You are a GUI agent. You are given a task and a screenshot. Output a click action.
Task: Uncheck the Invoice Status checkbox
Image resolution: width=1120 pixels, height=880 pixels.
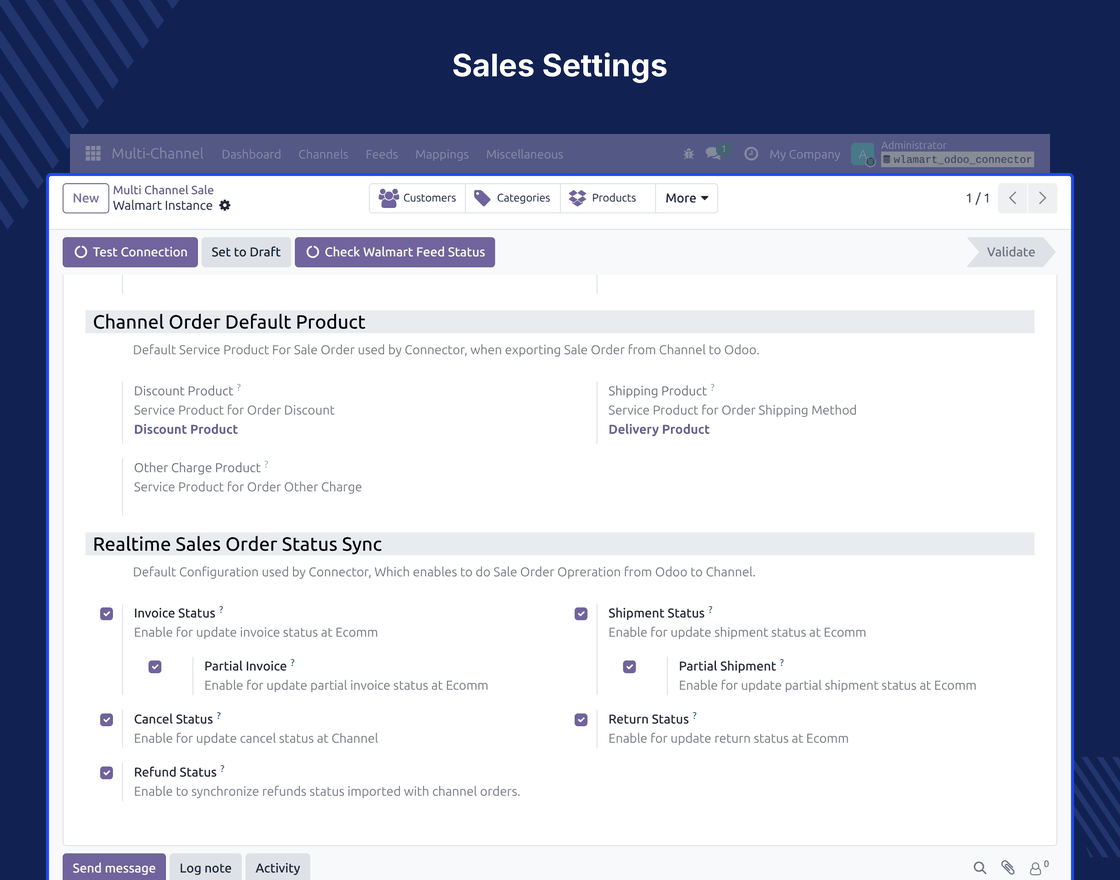point(106,614)
